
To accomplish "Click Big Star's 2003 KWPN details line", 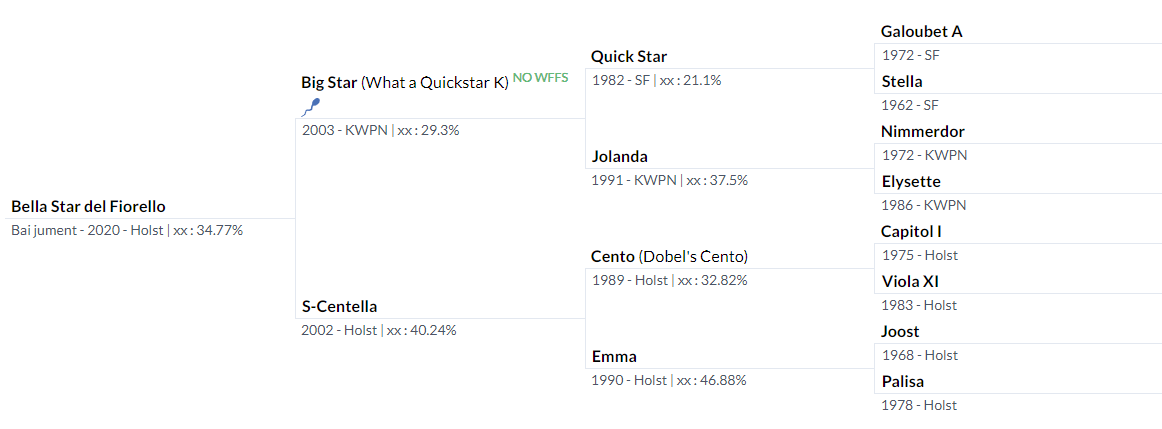I will click(380, 130).
